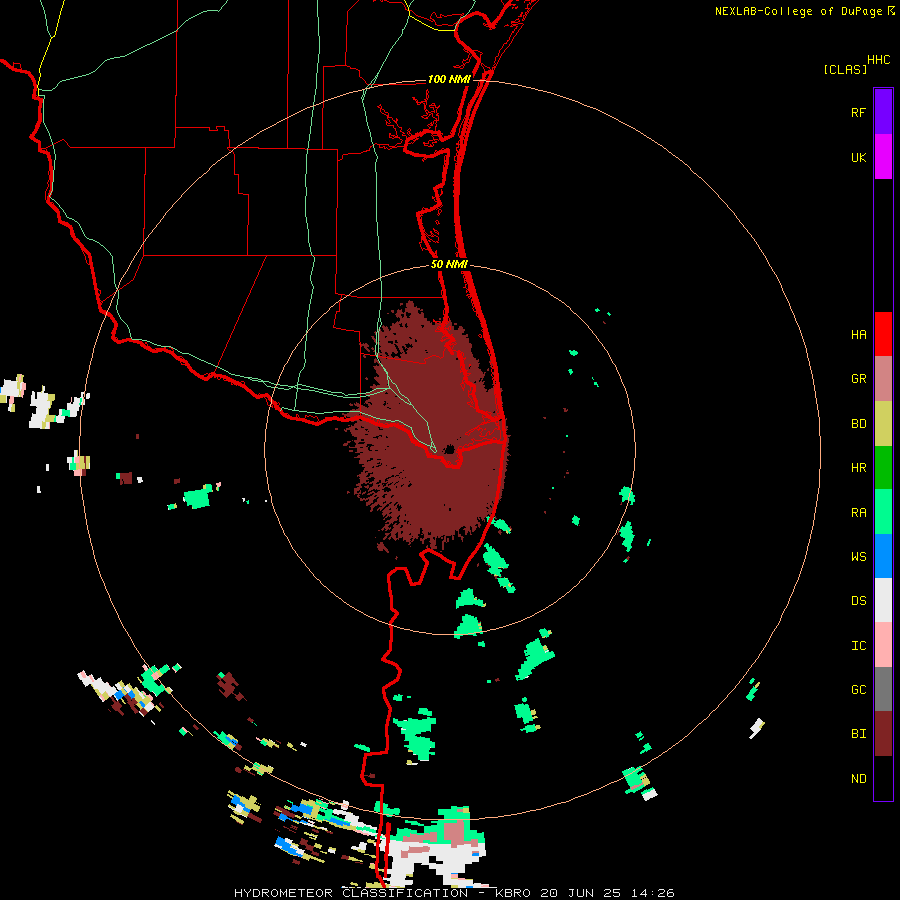
Task: Click the 'IC' legend label
Action: point(858,646)
